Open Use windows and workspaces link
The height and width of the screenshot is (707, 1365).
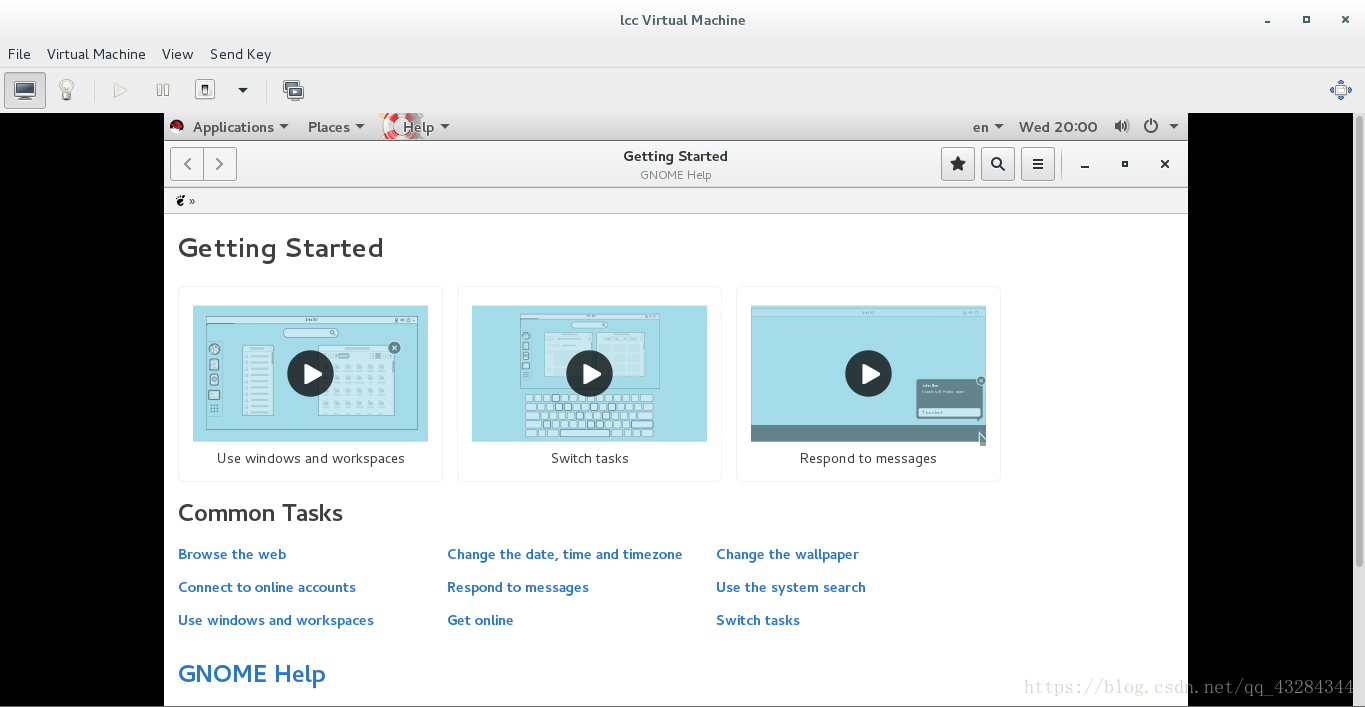(x=276, y=621)
